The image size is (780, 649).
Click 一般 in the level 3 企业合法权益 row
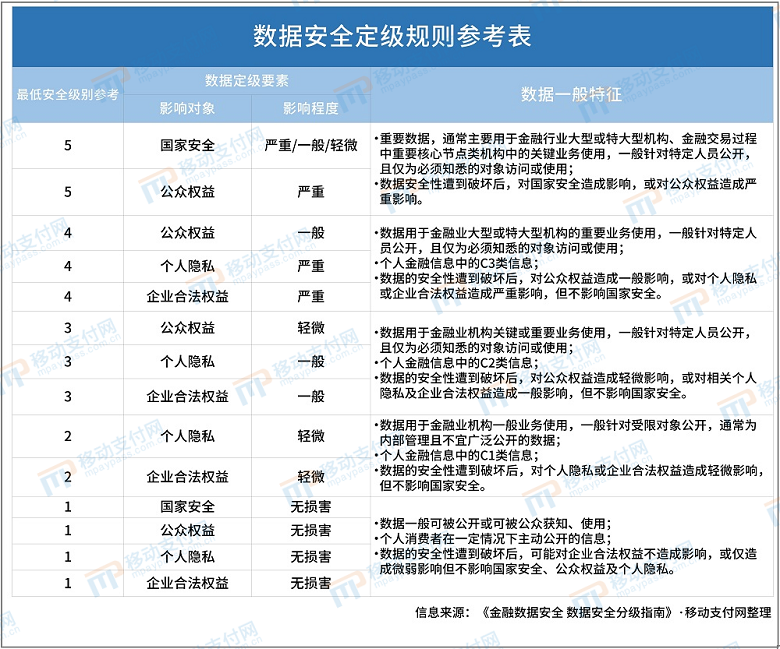(311, 396)
